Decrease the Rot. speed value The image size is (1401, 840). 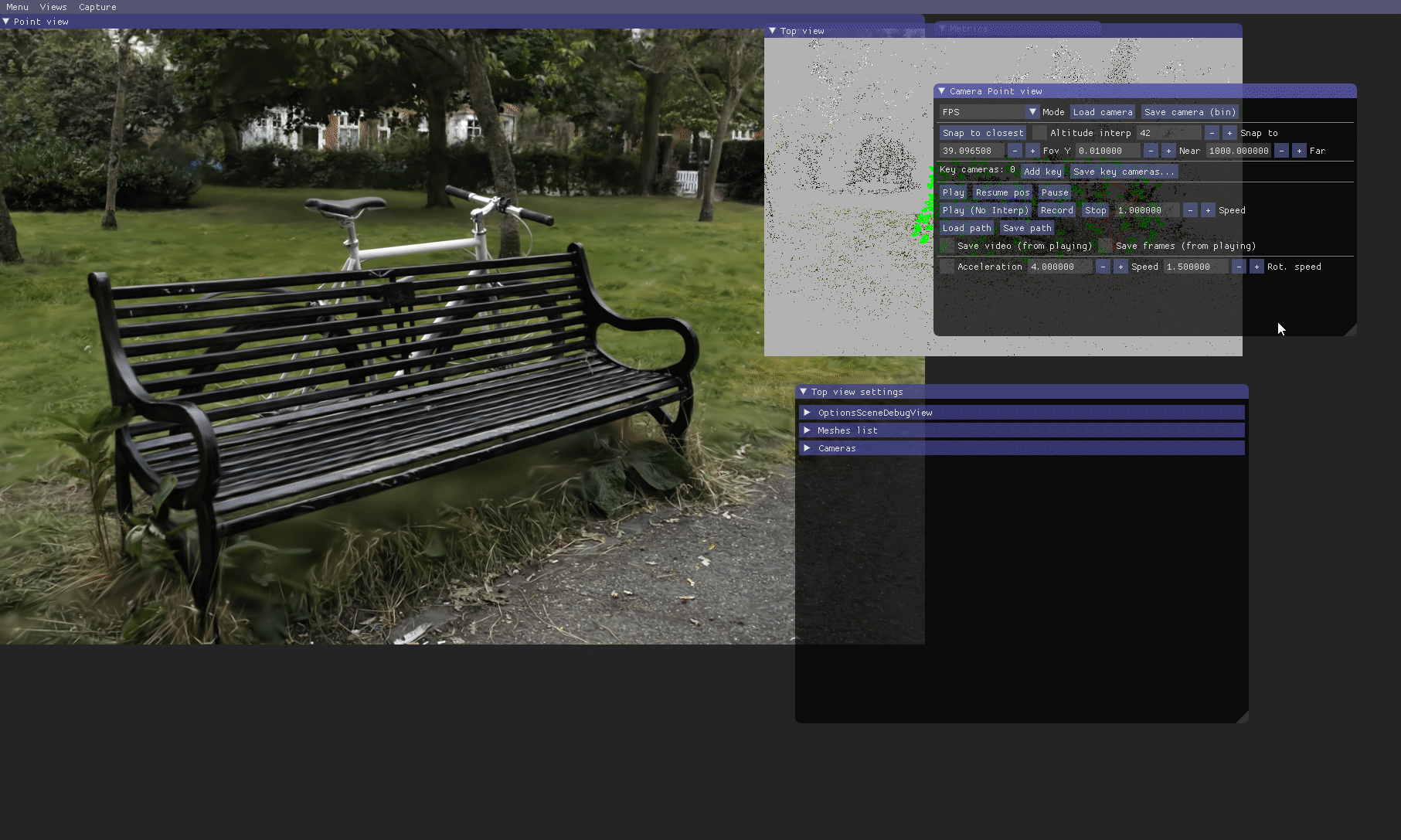(1239, 267)
